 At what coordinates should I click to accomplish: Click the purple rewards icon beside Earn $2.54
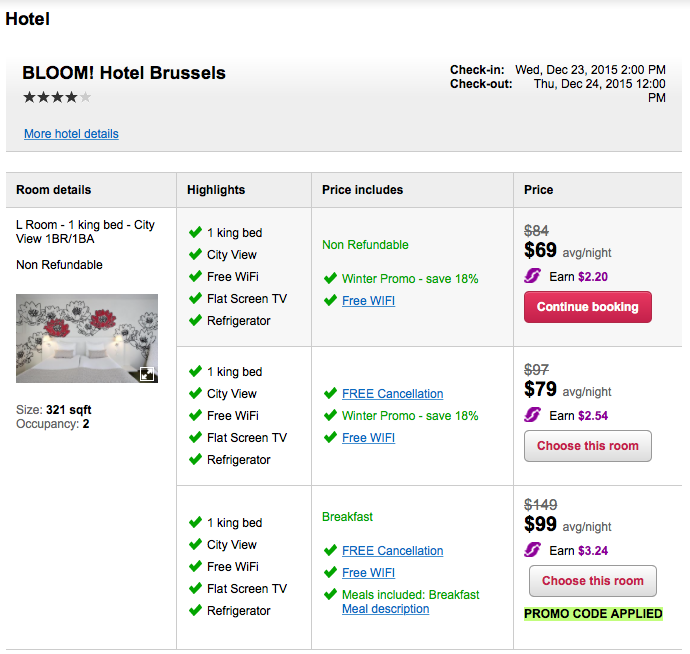pyautogui.click(x=532, y=415)
